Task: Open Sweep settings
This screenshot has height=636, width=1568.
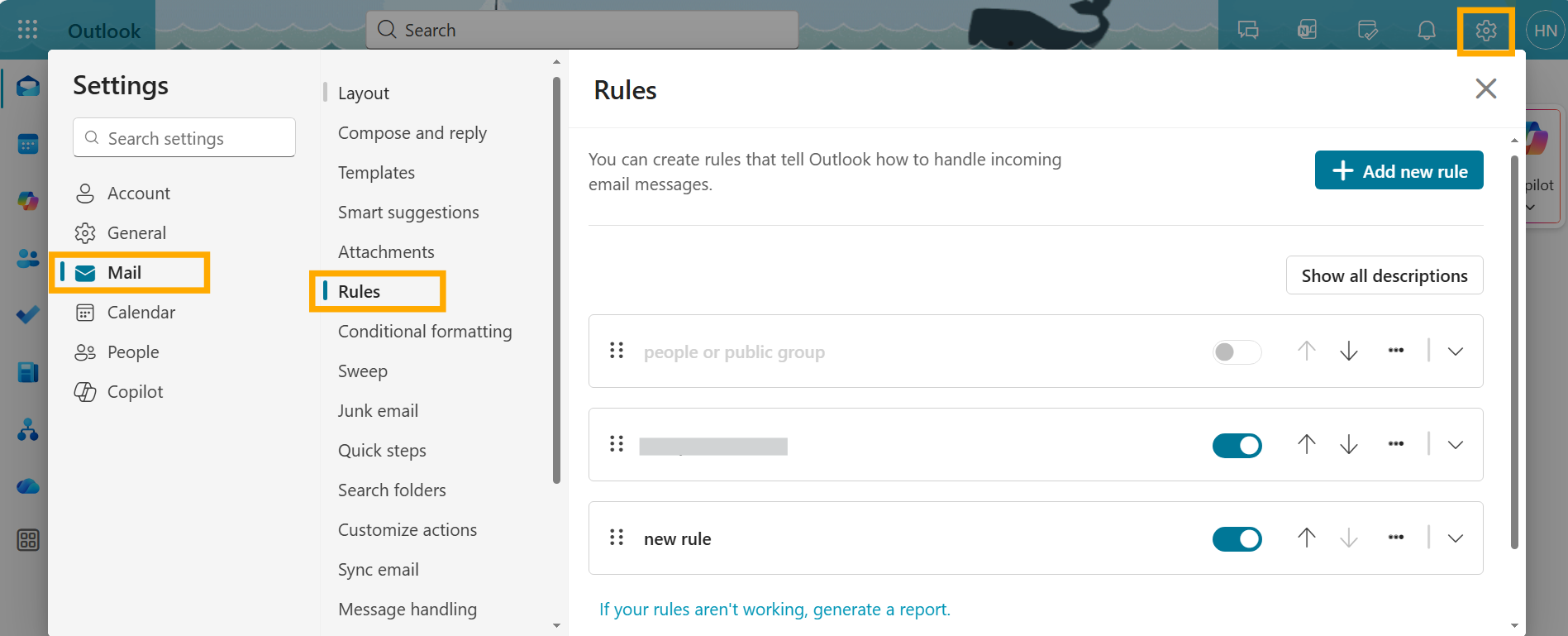Action: click(362, 371)
